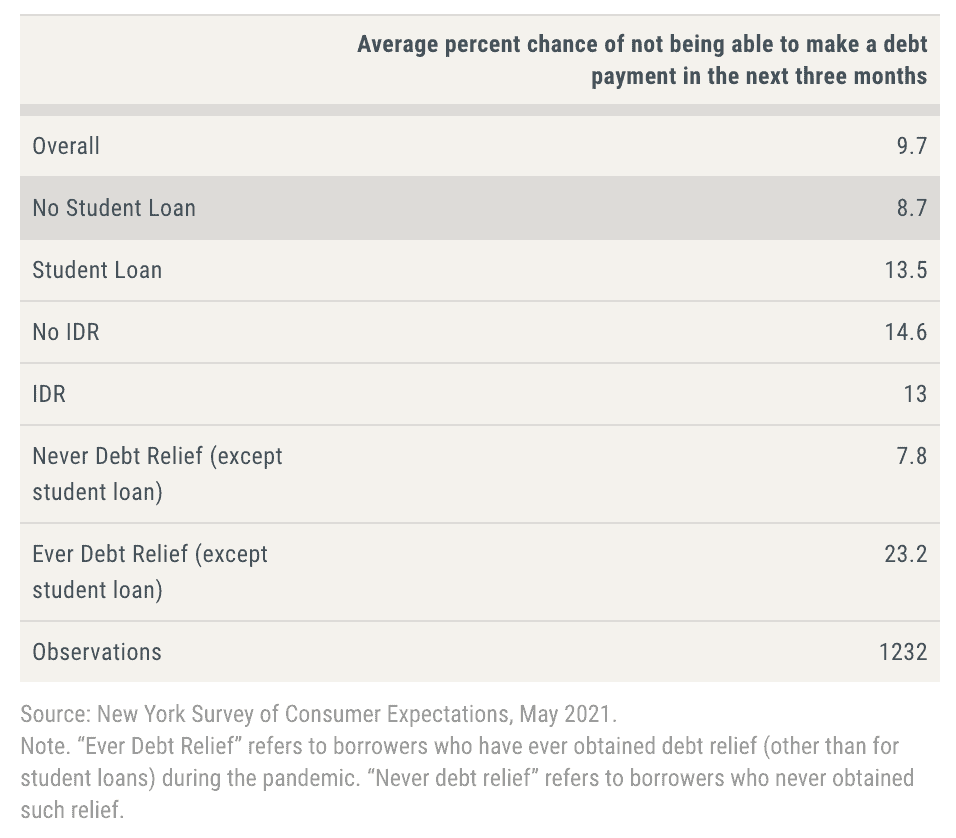The image size is (956, 838).
Task: Click the 13.5 value for Student Loan
Action: pos(906,270)
